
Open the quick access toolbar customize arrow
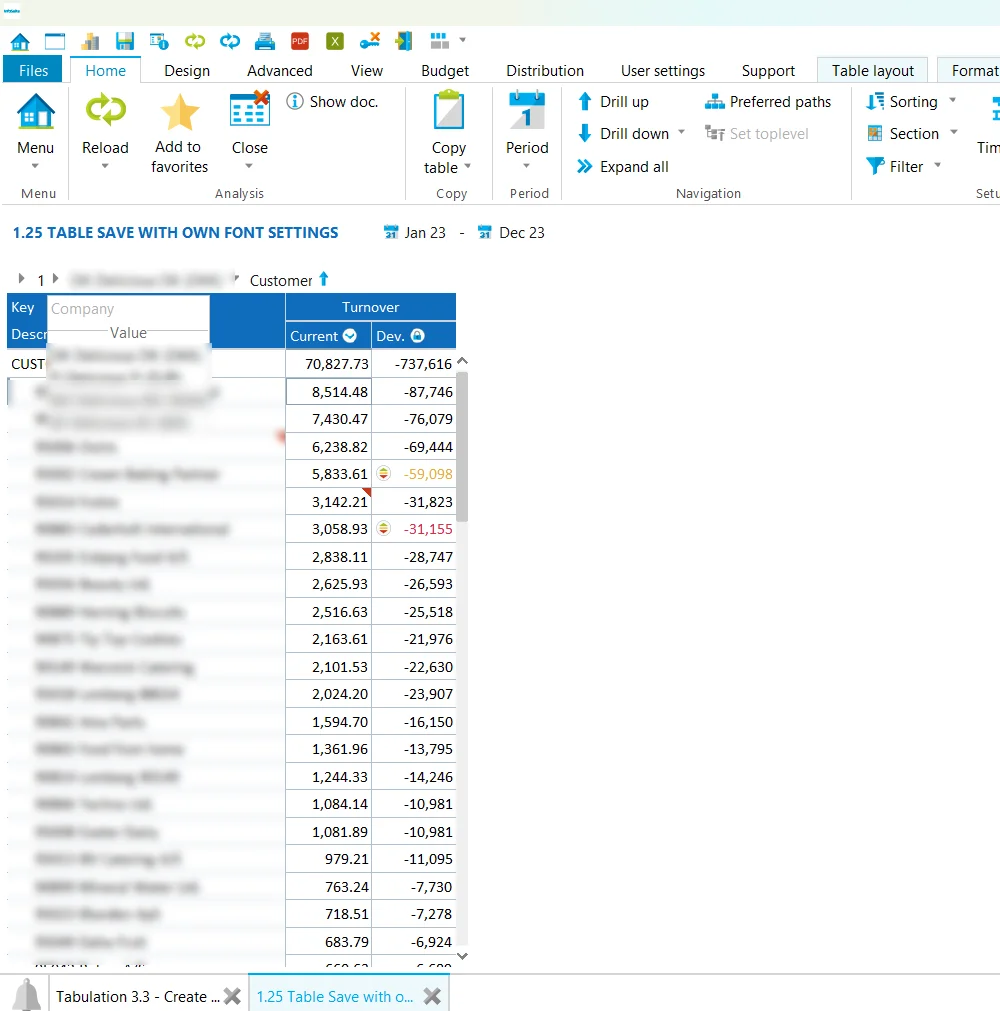click(x=462, y=40)
